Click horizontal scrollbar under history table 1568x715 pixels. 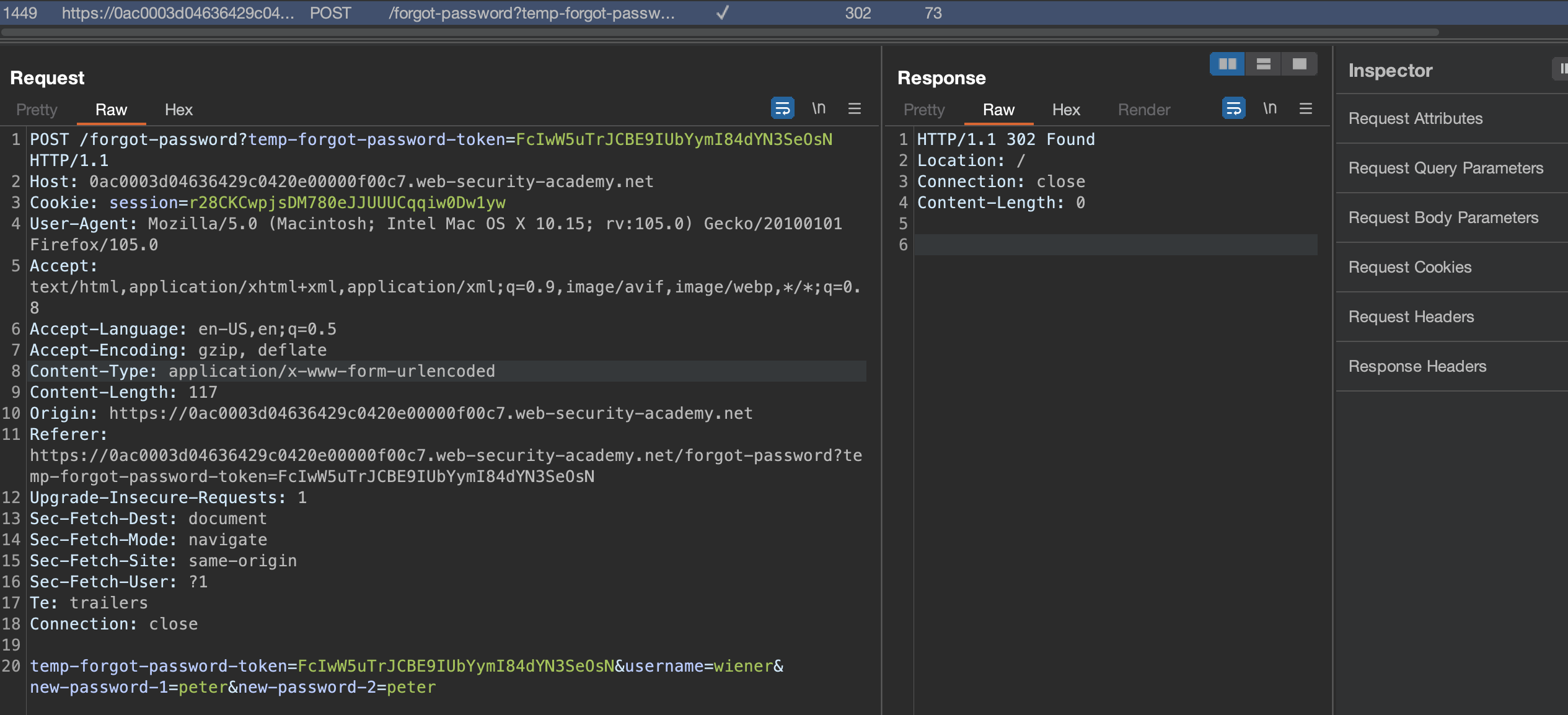tap(719, 32)
